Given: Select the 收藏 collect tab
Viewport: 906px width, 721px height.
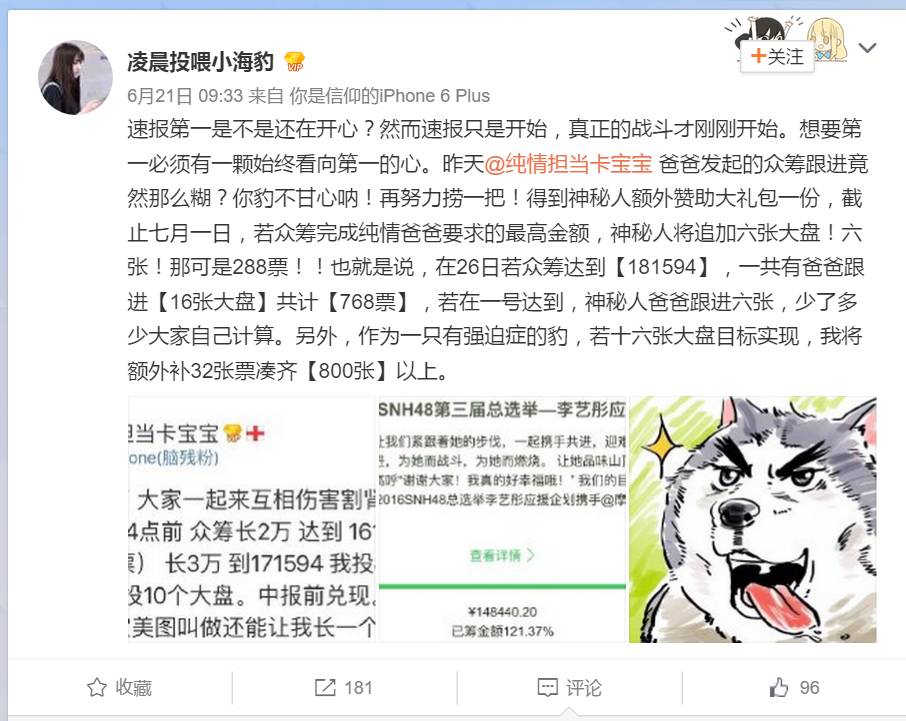Looking at the screenshot, I should tap(120, 687).
